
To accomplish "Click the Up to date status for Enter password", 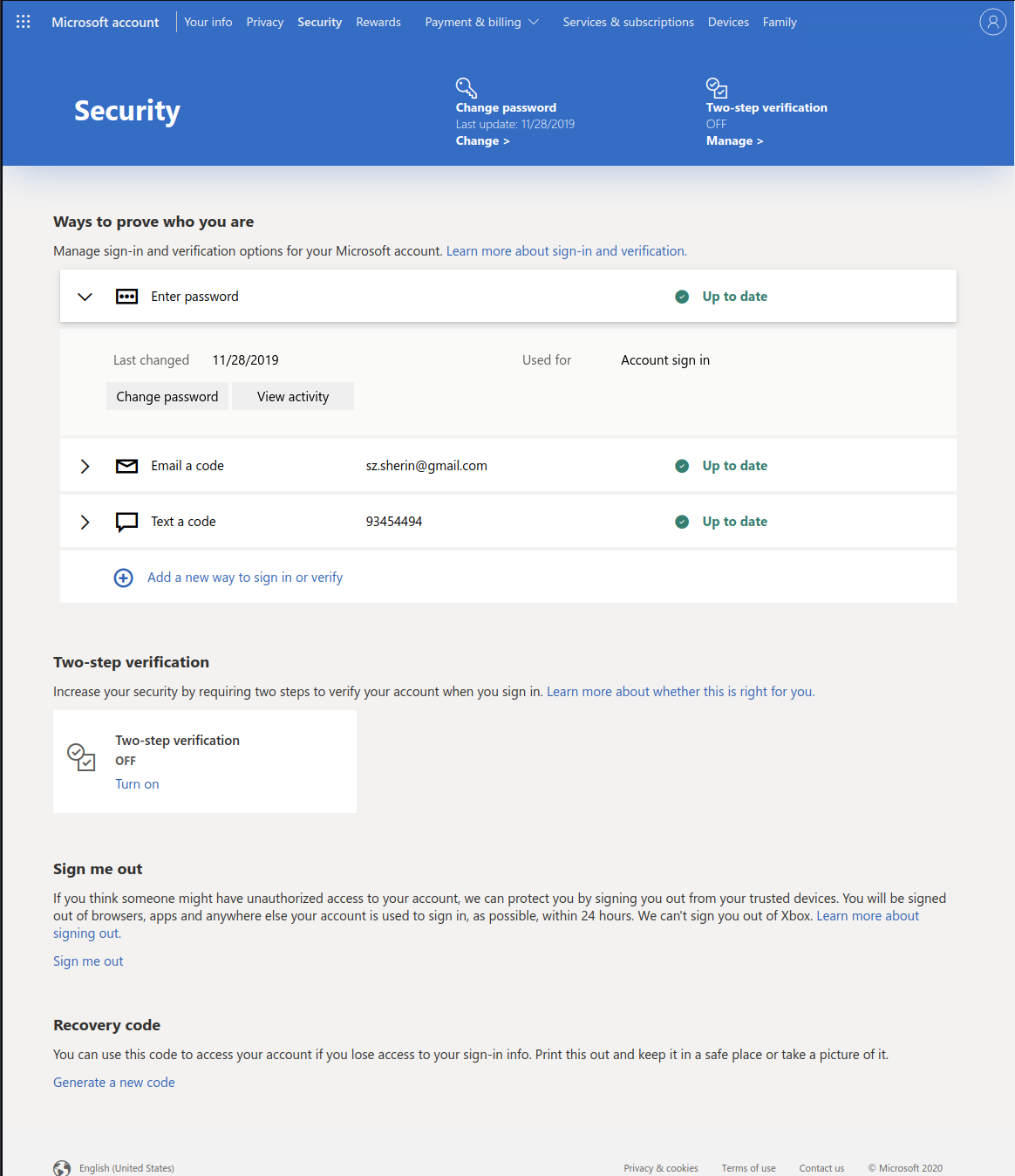I will pyautogui.click(x=735, y=297).
